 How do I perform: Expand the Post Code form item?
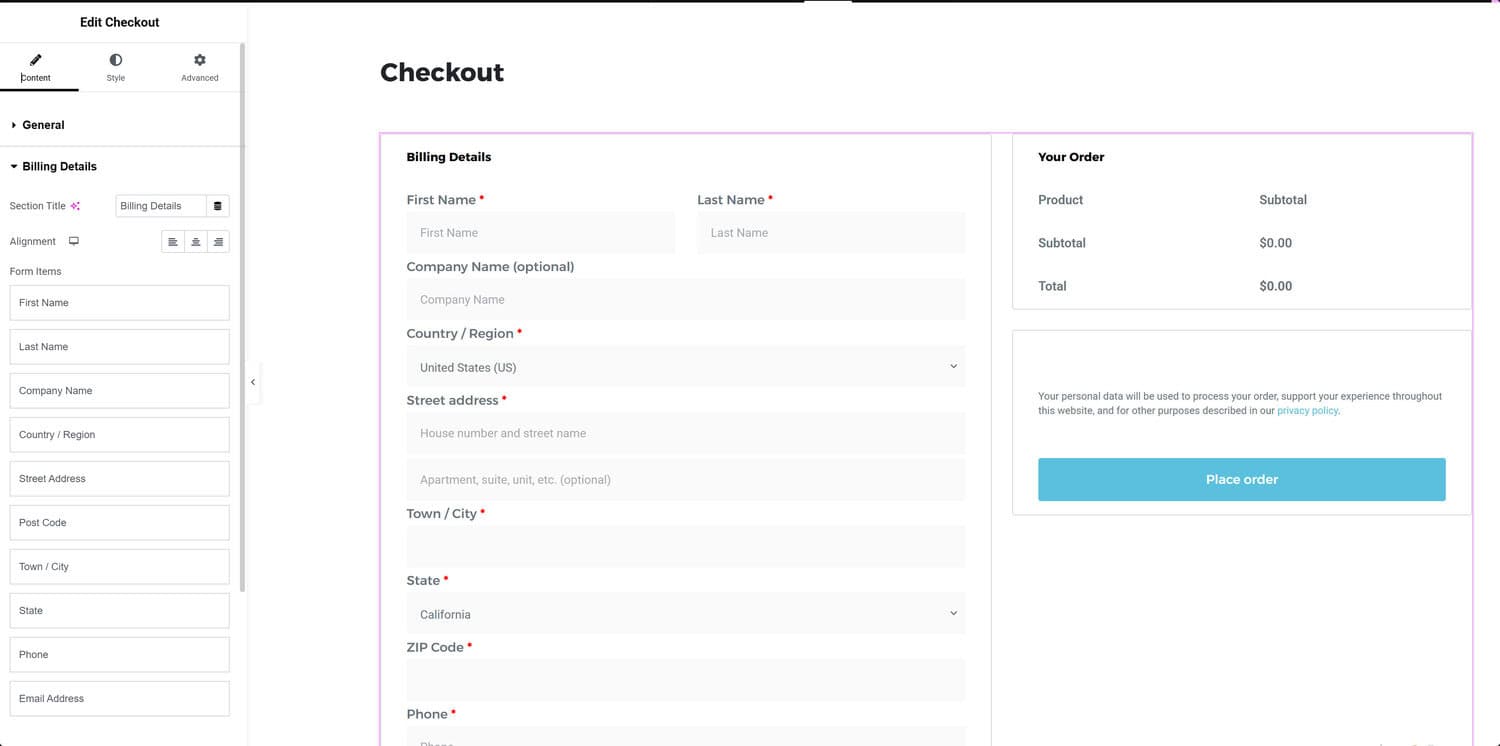click(119, 523)
